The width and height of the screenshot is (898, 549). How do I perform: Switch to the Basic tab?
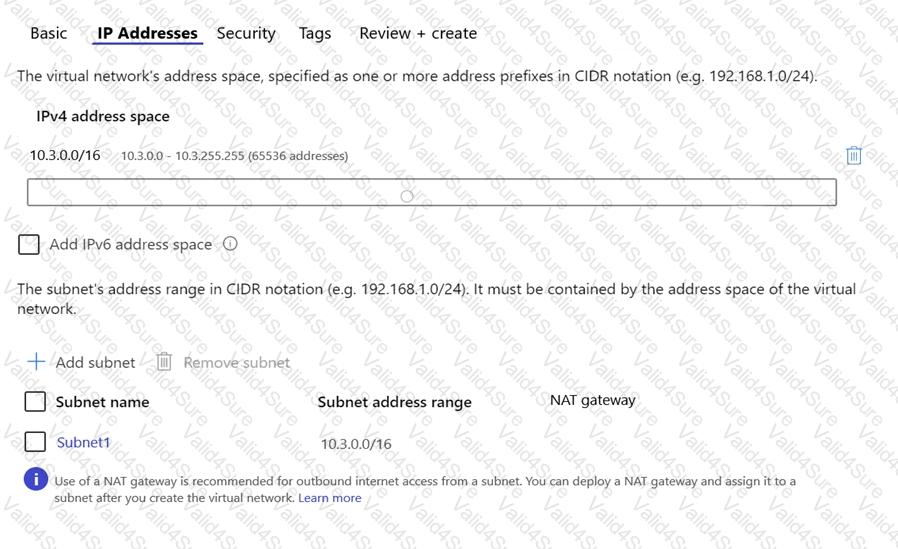click(x=49, y=33)
